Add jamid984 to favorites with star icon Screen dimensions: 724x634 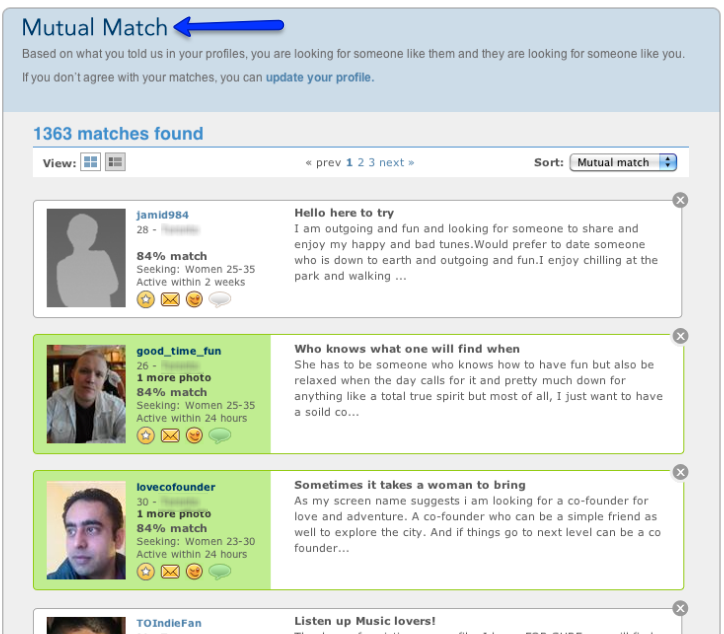(146, 300)
